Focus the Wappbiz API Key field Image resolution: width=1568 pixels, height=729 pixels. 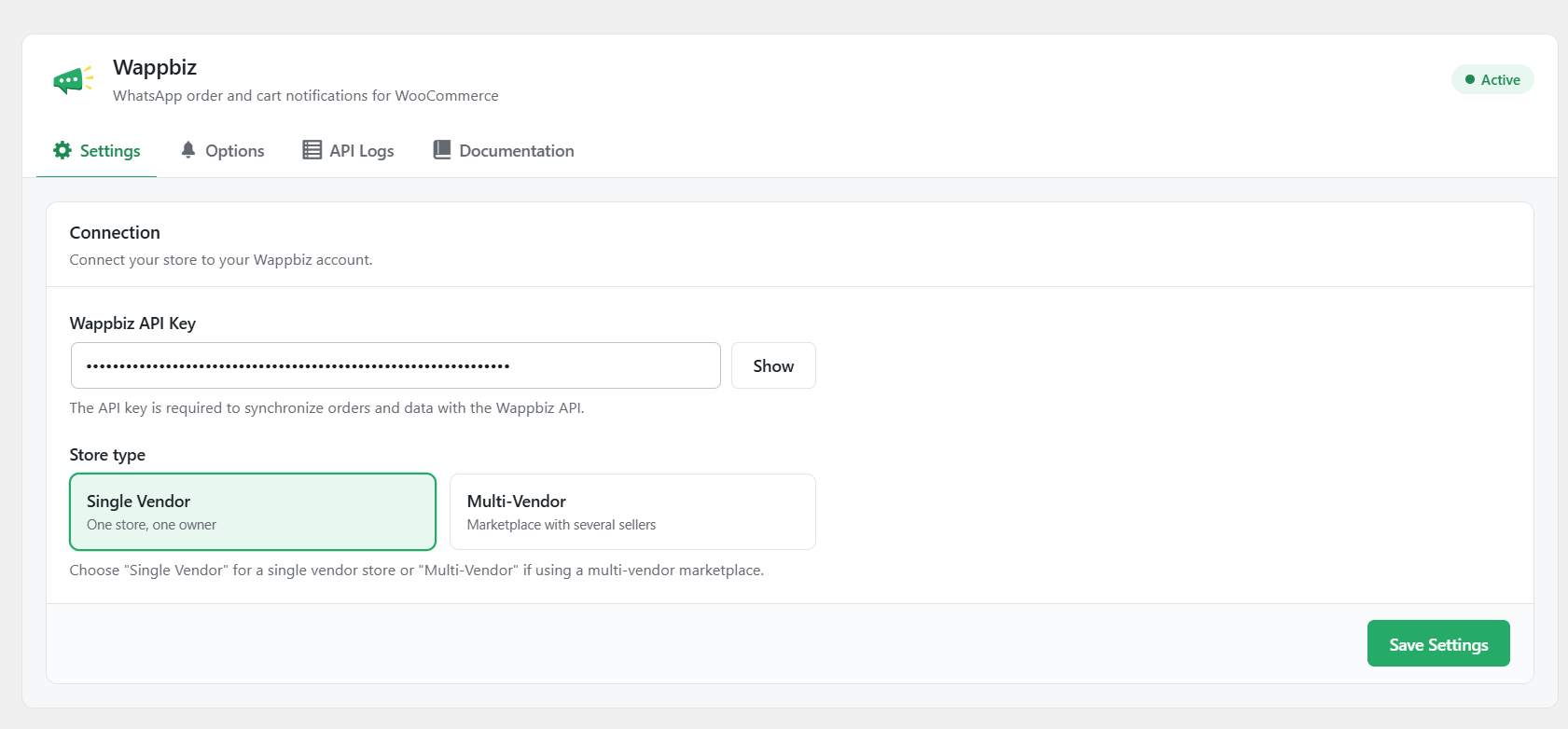point(395,365)
